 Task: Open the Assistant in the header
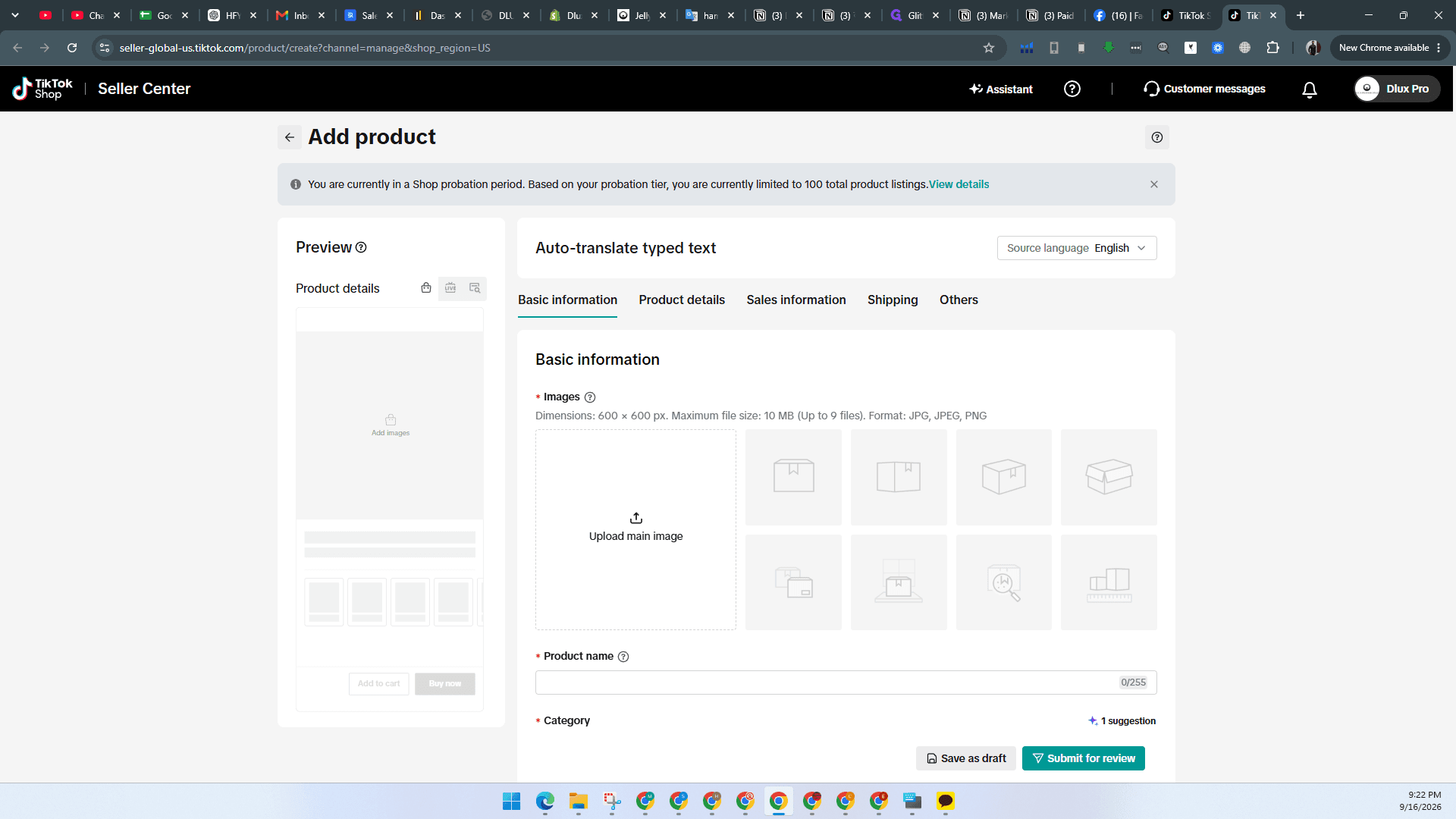[x=1001, y=89]
